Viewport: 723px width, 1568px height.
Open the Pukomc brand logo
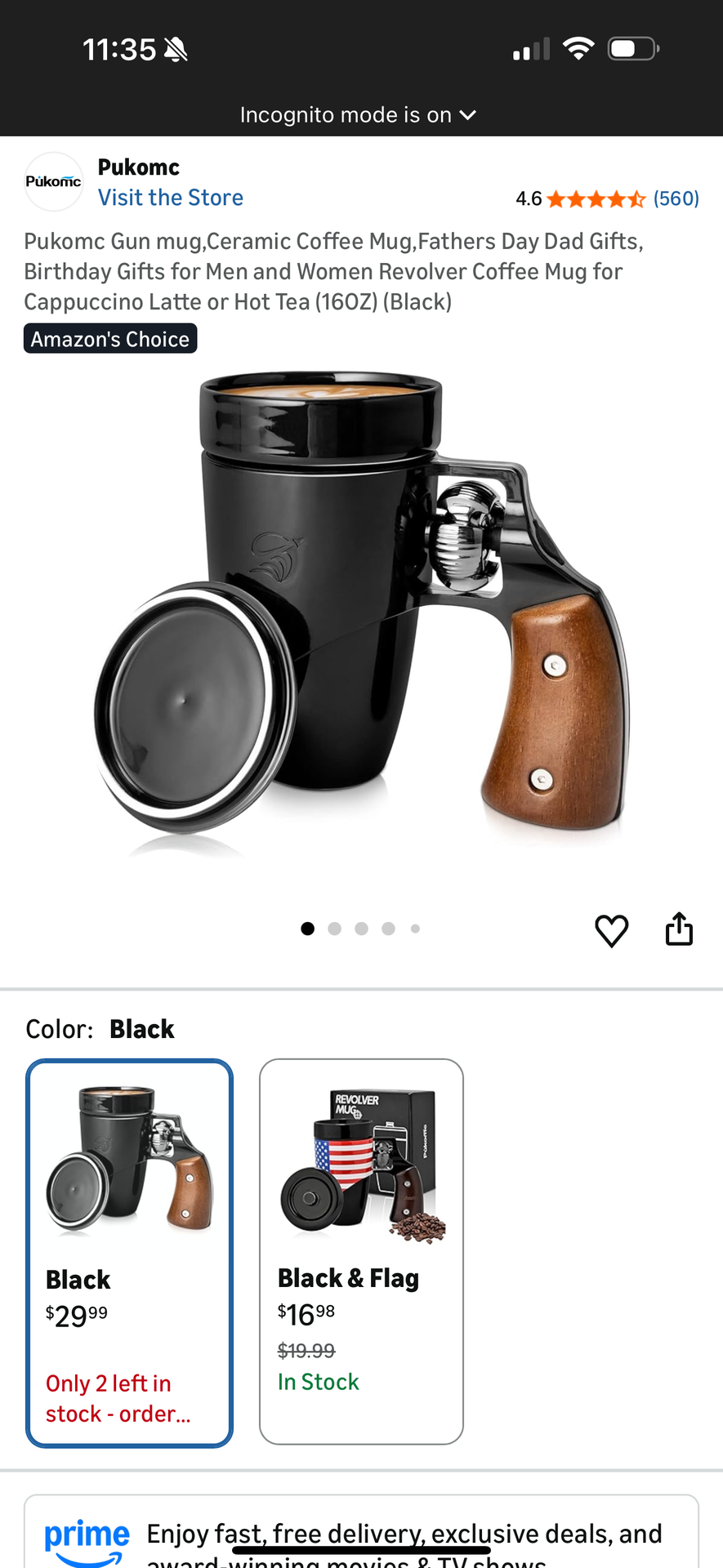[x=53, y=181]
